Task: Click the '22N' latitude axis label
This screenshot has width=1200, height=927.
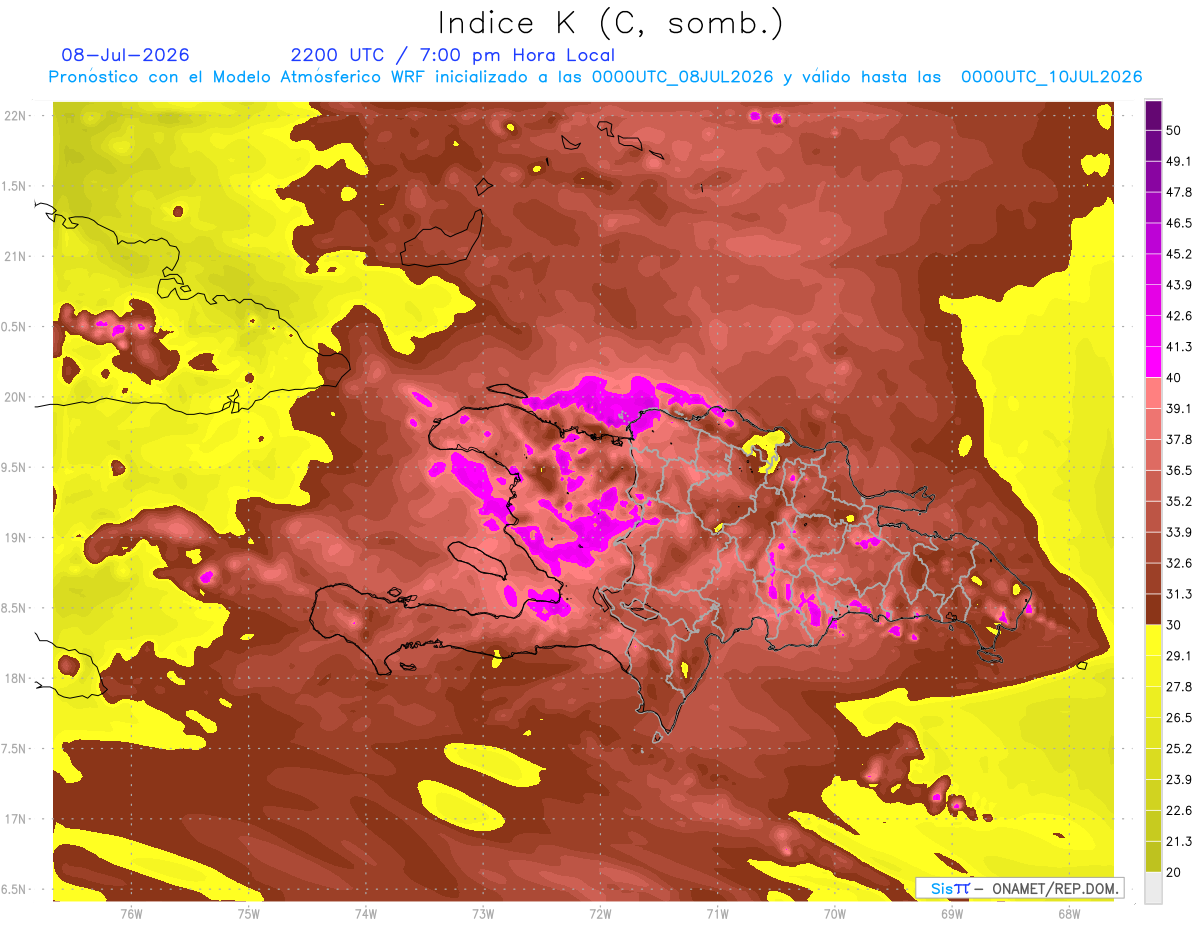Action: pos(17,116)
